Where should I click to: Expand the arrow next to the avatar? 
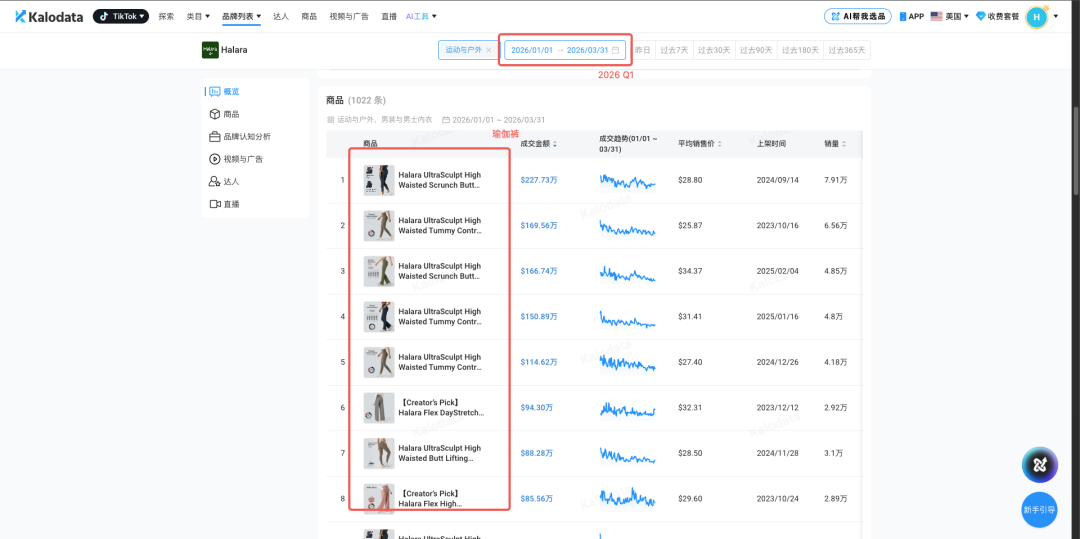[1056, 17]
